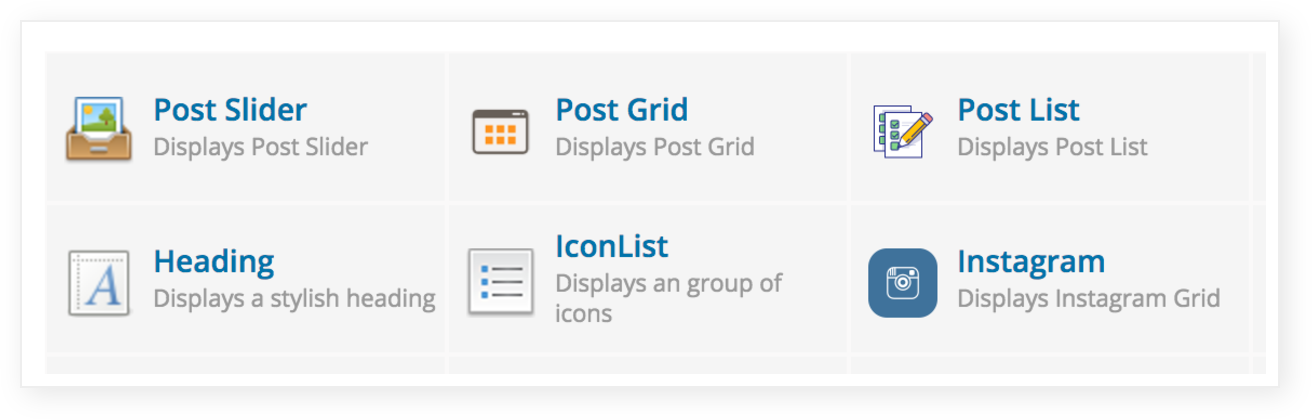
Task: Click the Post Slider drawer icon
Action: [99, 129]
